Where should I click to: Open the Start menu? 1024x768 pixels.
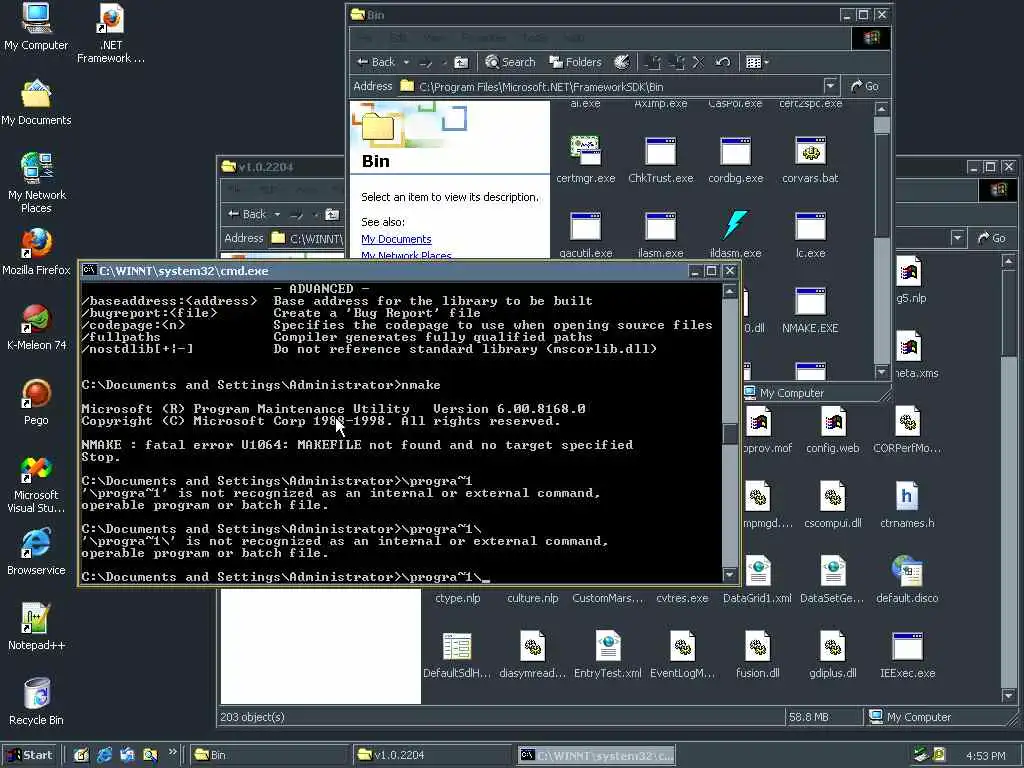tap(30, 755)
